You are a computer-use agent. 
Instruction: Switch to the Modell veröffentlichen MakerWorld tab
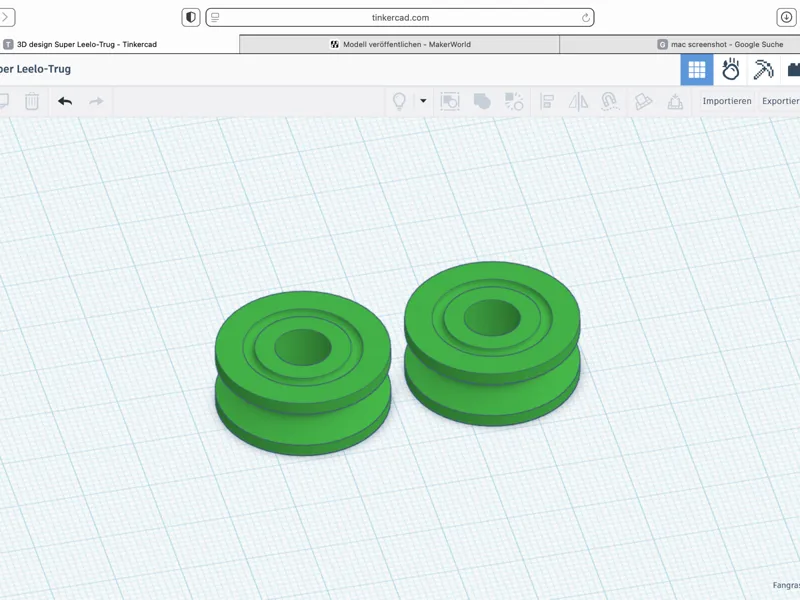[x=399, y=44]
